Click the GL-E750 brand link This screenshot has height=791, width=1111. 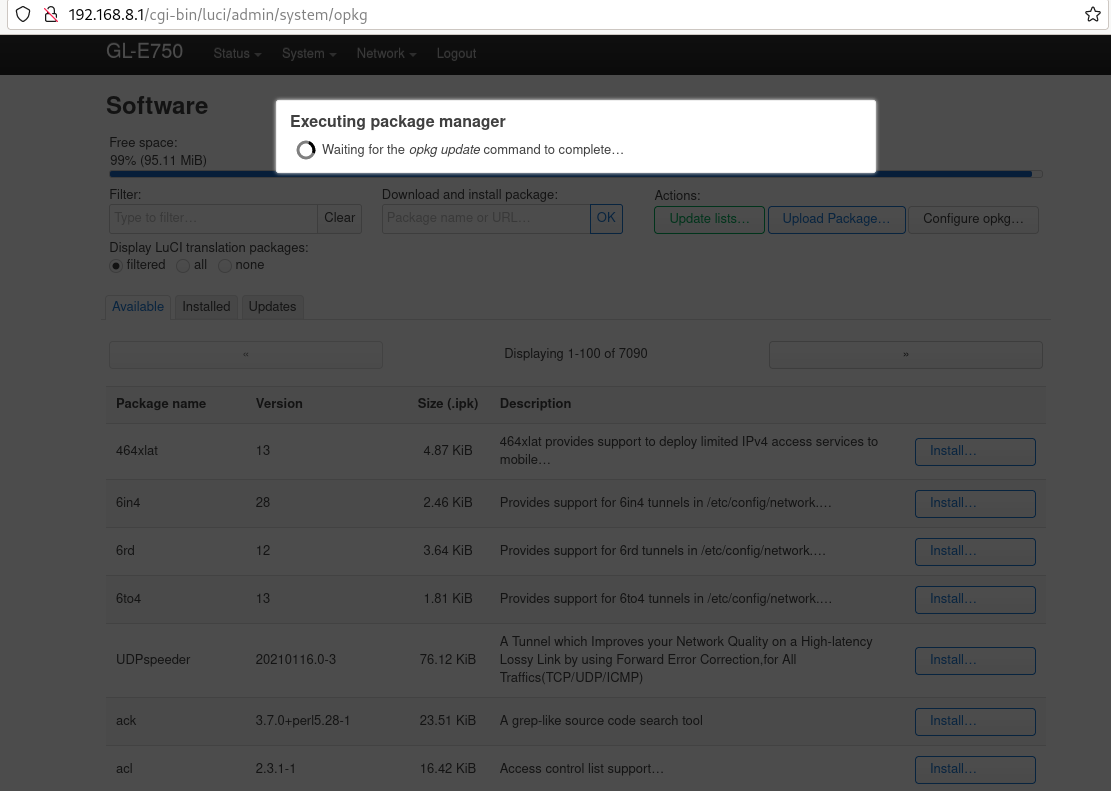point(145,52)
